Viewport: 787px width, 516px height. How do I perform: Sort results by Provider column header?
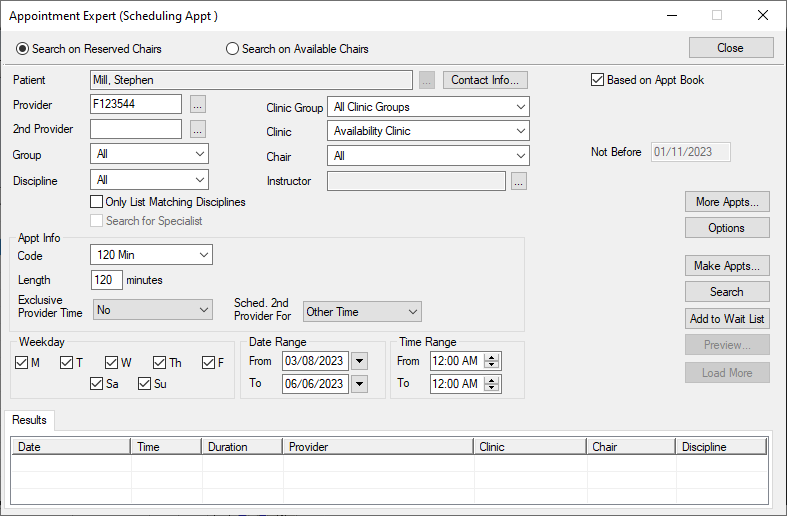(378, 447)
